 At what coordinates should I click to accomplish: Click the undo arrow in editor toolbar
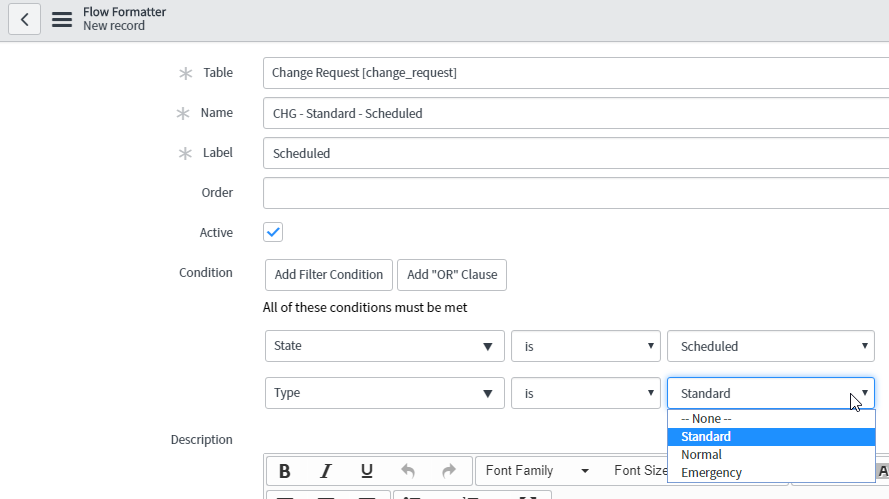(x=408, y=471)
